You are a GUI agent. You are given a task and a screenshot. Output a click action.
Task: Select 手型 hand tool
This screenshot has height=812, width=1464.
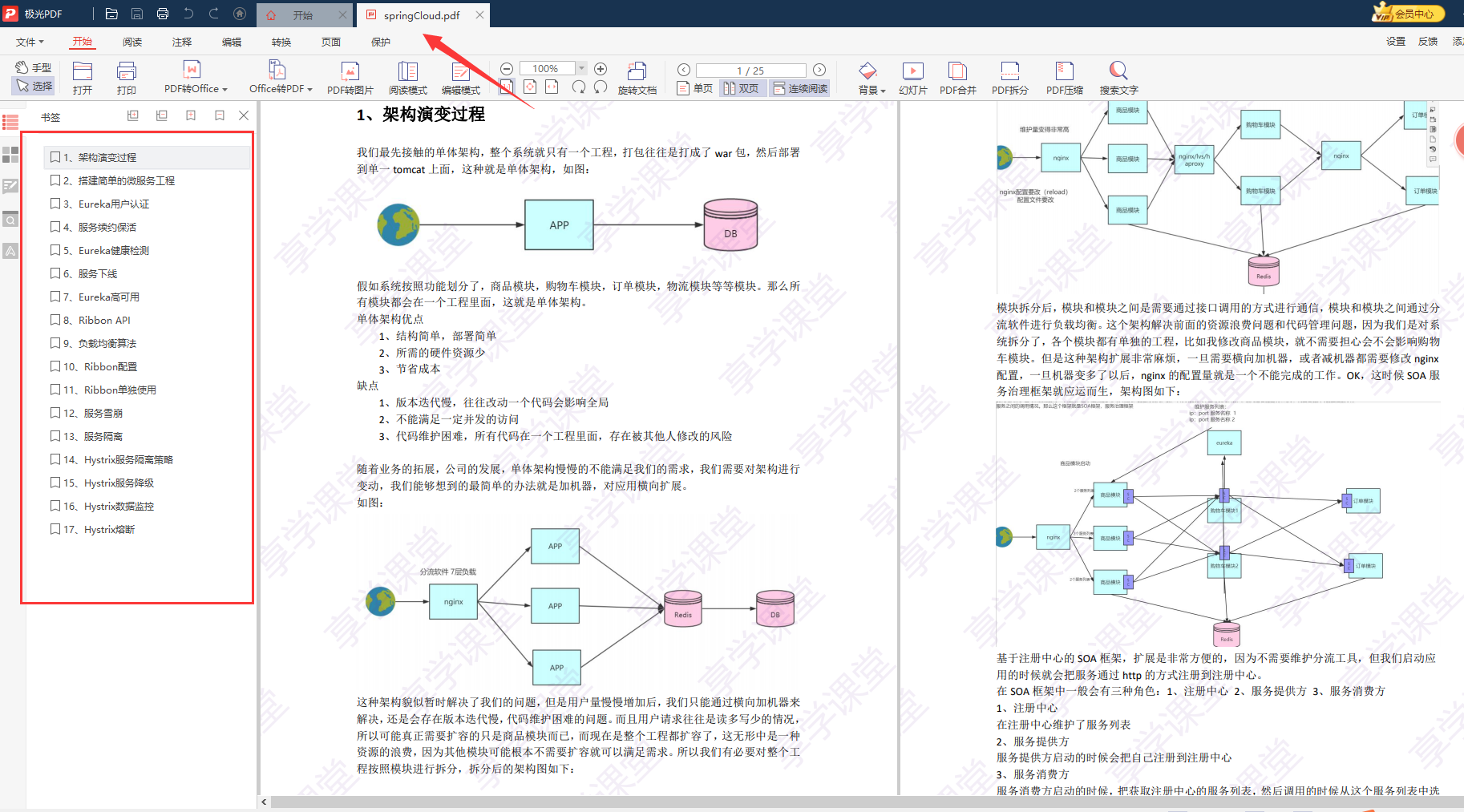[x=34, y=67]
